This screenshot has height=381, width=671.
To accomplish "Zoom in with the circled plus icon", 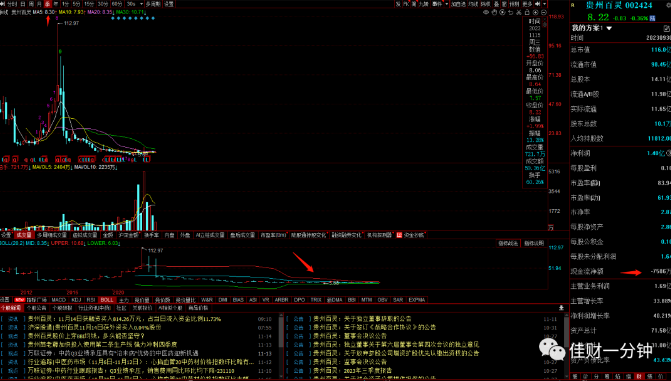I will (535, 12).
